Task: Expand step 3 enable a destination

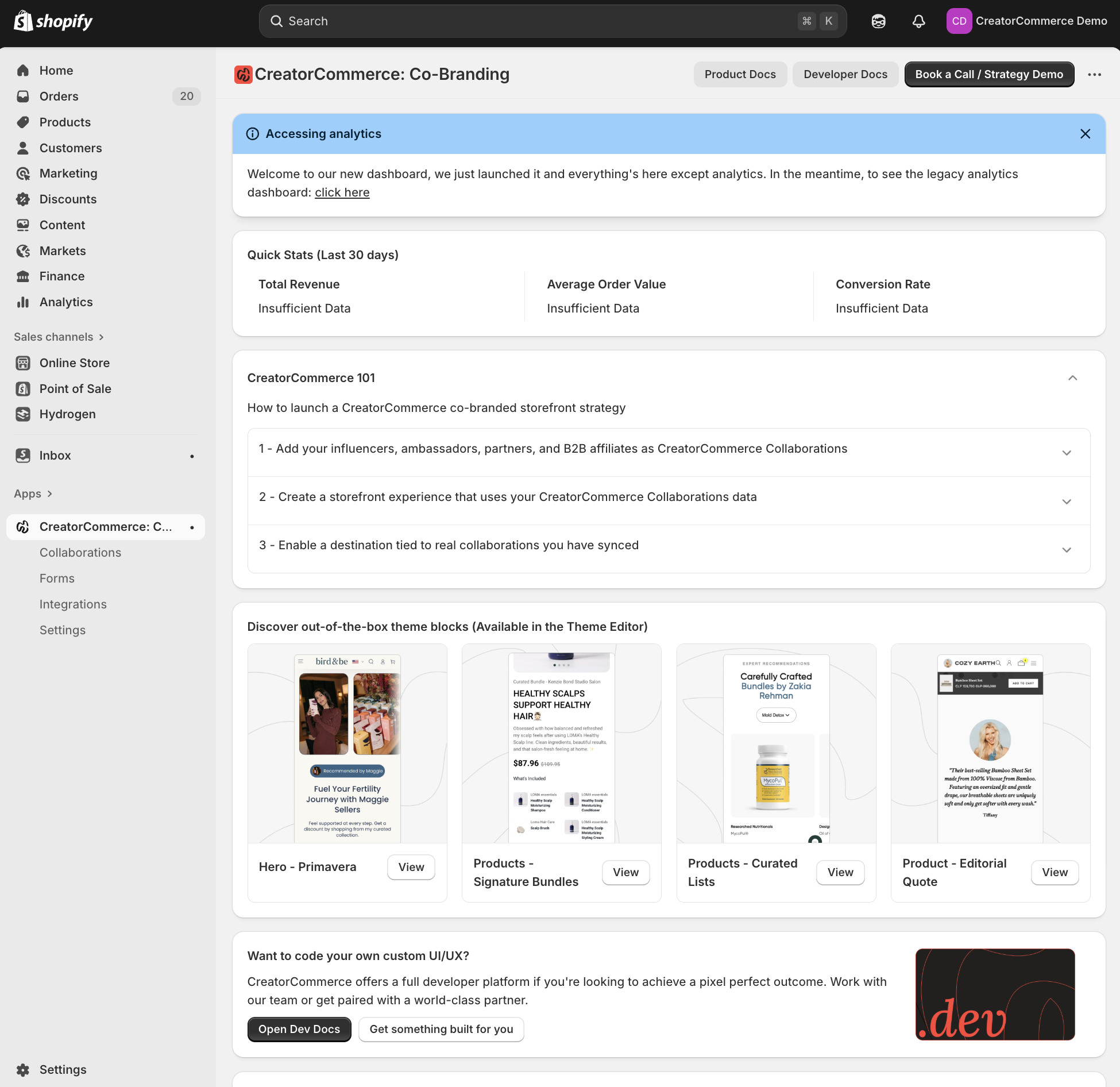Action: [1067, 550]
